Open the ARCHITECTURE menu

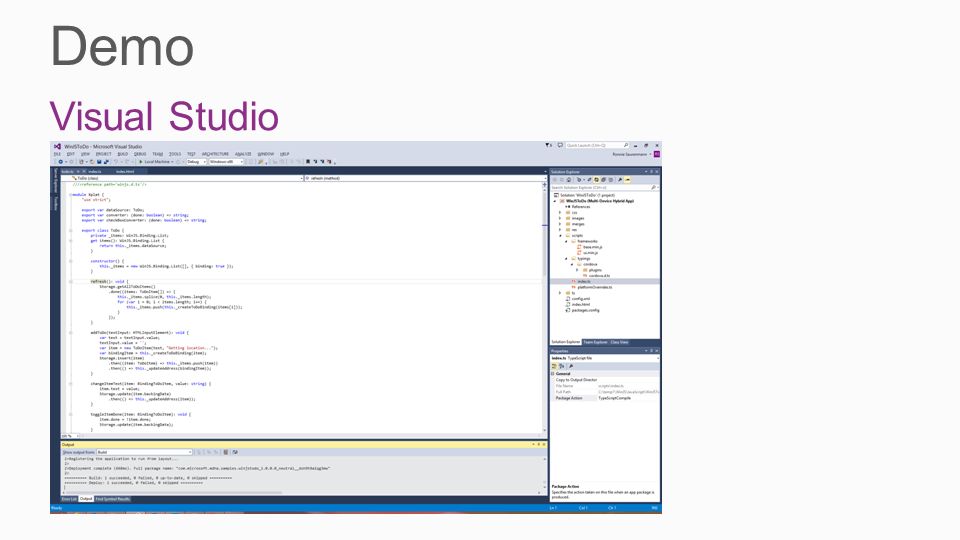click(x=215, y=154)
